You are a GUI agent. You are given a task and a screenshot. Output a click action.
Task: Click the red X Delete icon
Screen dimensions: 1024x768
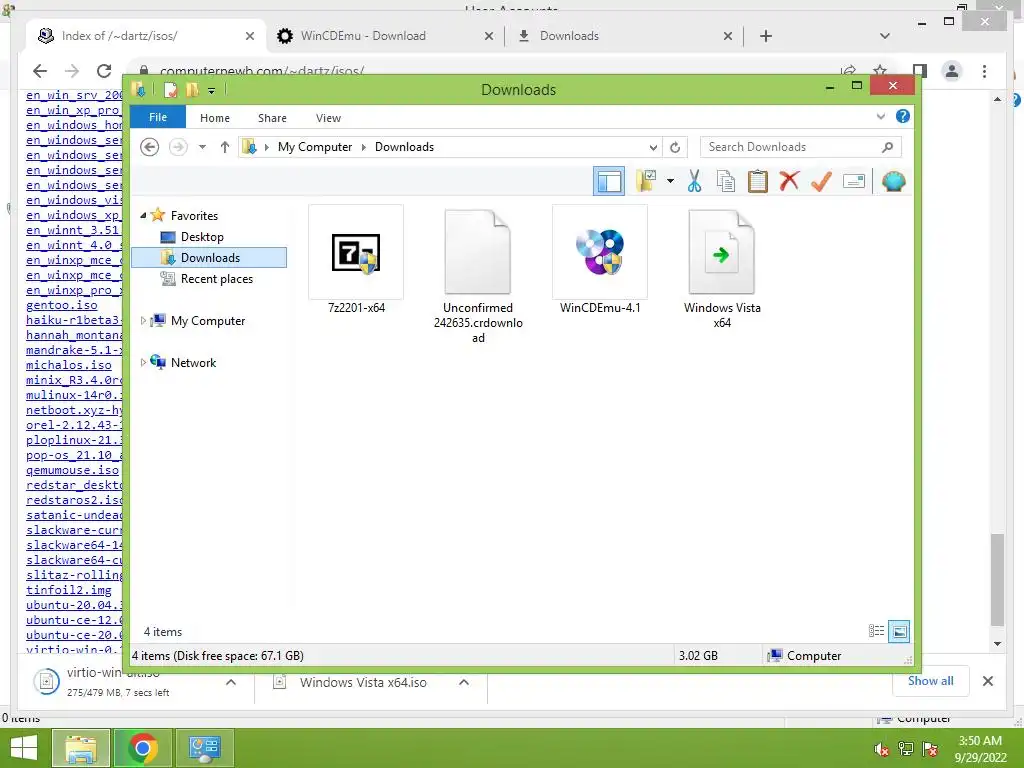[x=789, y=181]
